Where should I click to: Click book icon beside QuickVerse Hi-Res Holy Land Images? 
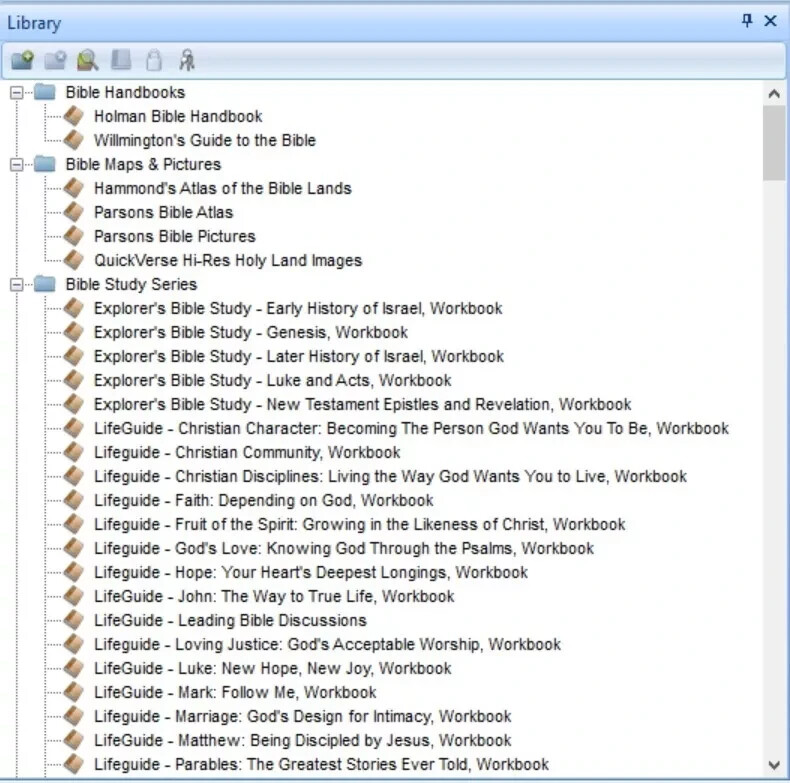click(x=74, y=260)
